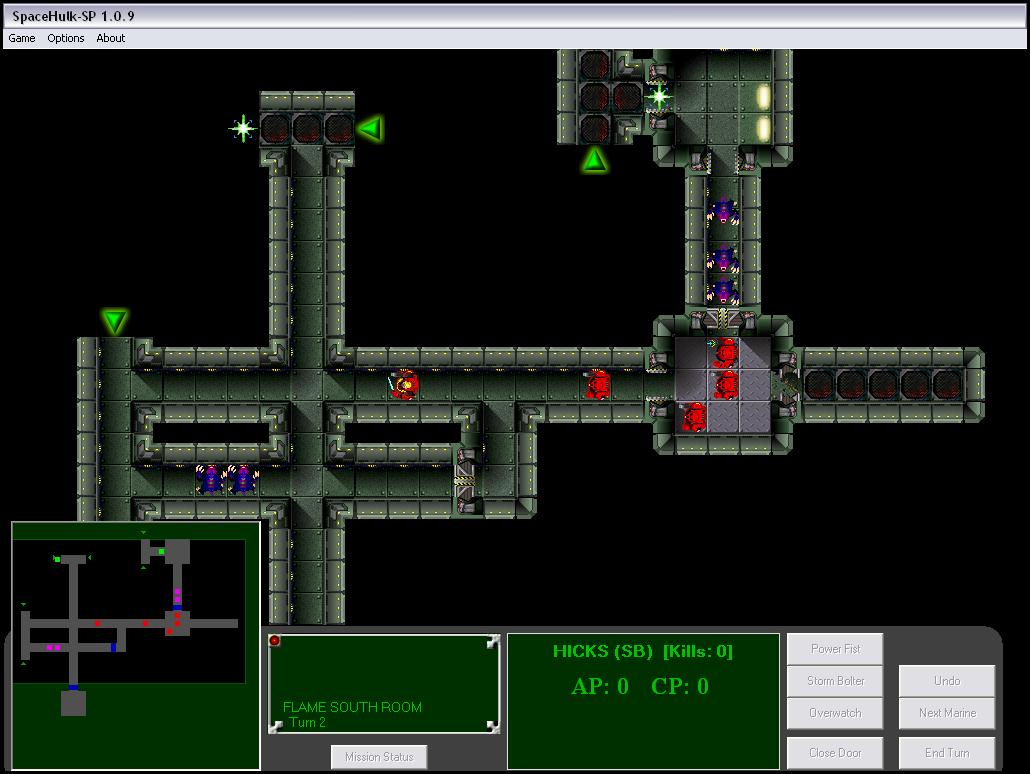Viewport: 1030px width, 774px height.
Task: Click the green starburst blip in top-right room
Action: pos(658,97)
